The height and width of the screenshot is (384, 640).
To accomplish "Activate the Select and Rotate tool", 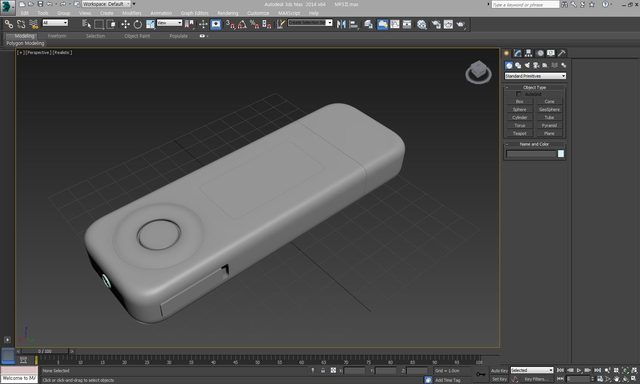I will (x=138, y=24).
